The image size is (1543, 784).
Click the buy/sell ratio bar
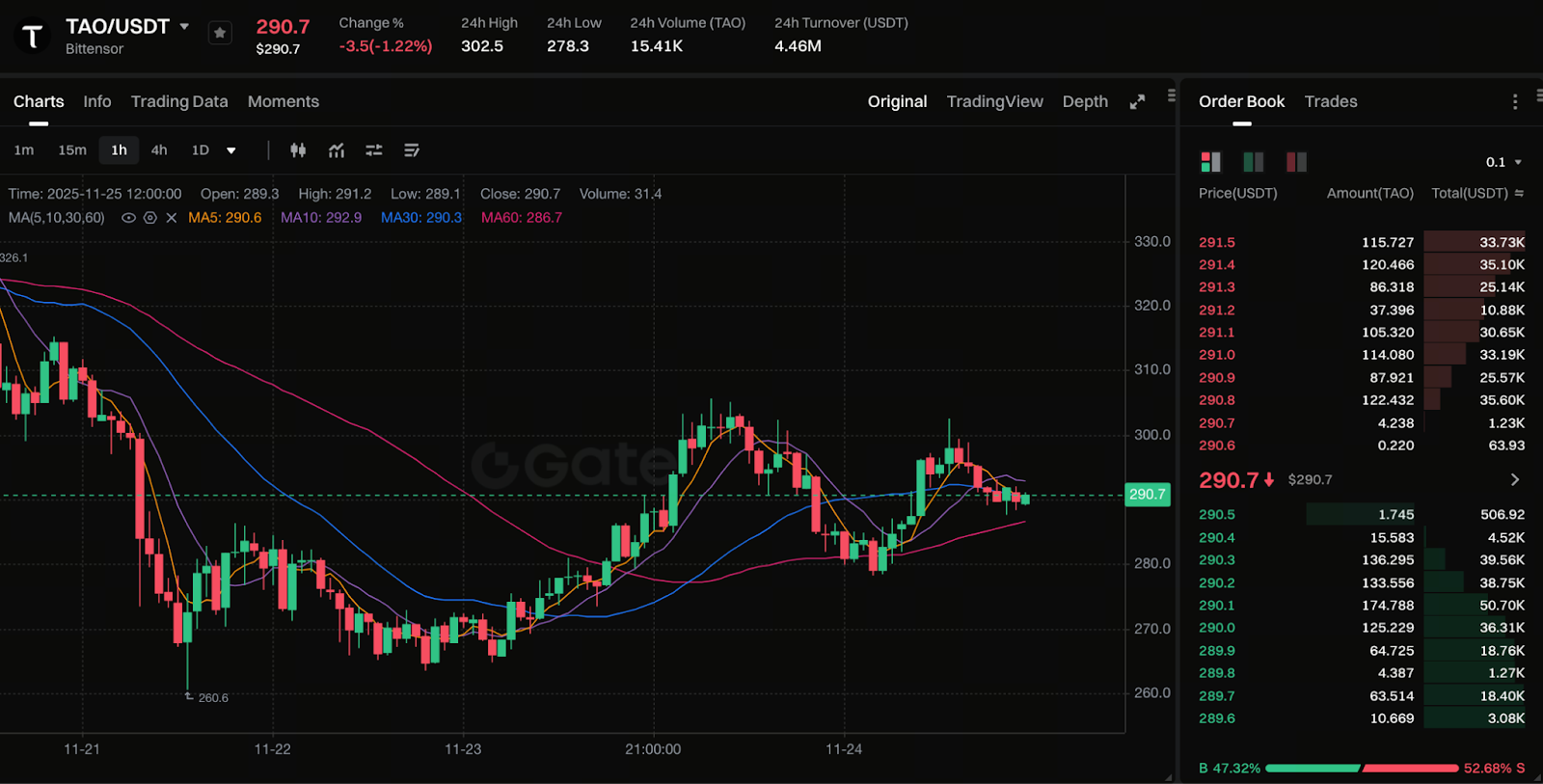tap(1362, 769)
